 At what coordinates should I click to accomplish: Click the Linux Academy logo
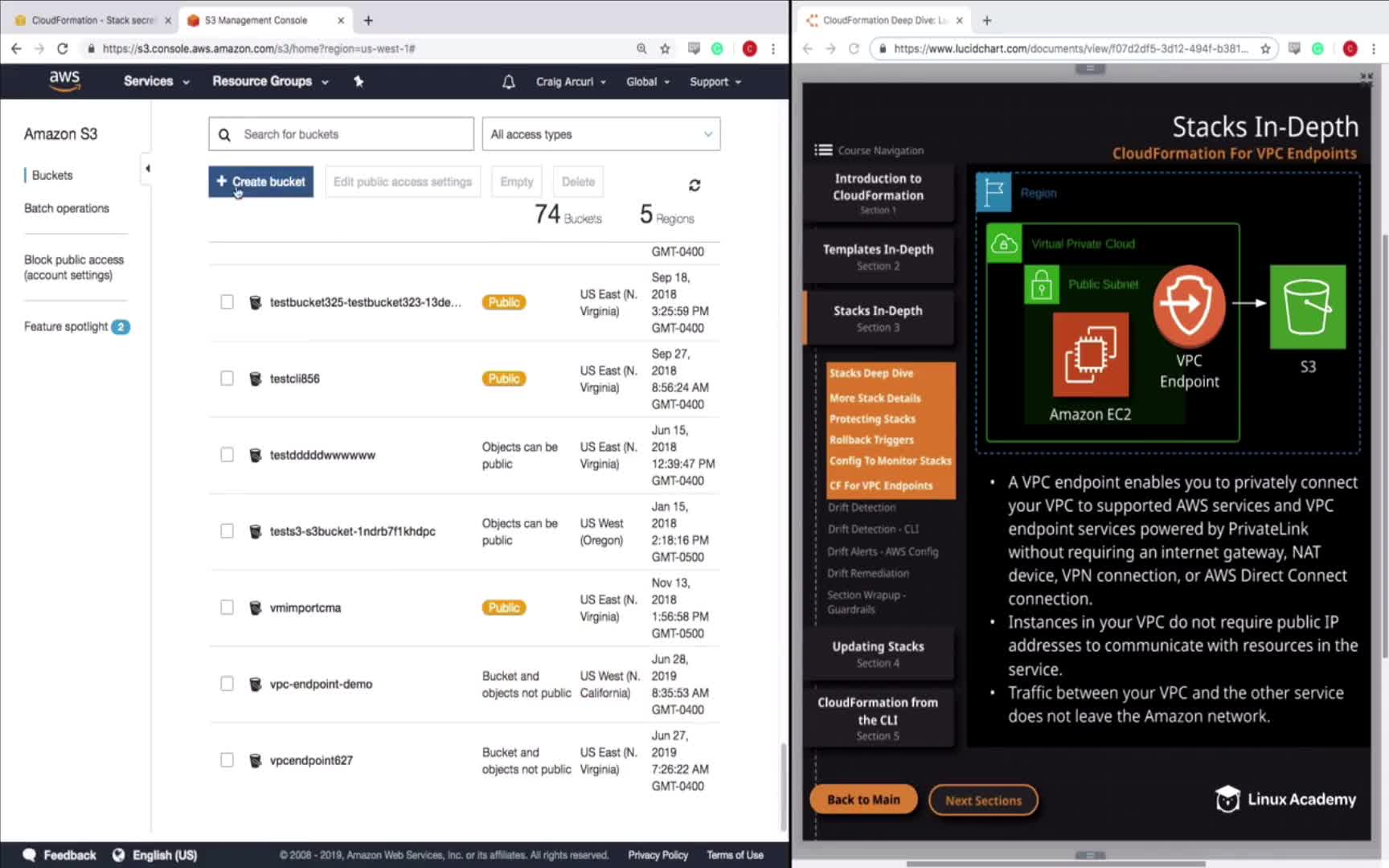point(1285,799)
